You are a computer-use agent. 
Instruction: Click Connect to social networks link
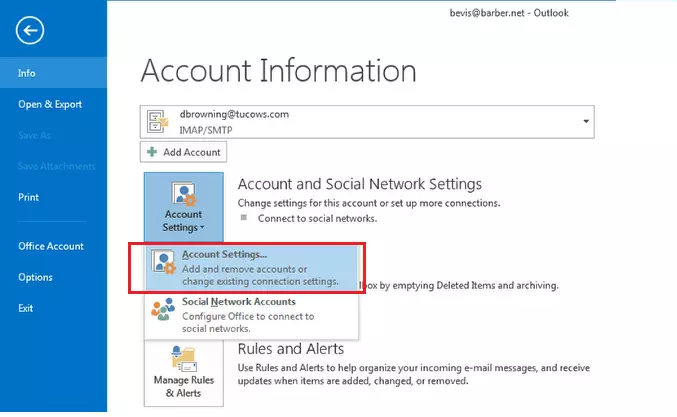coord(317,218)
